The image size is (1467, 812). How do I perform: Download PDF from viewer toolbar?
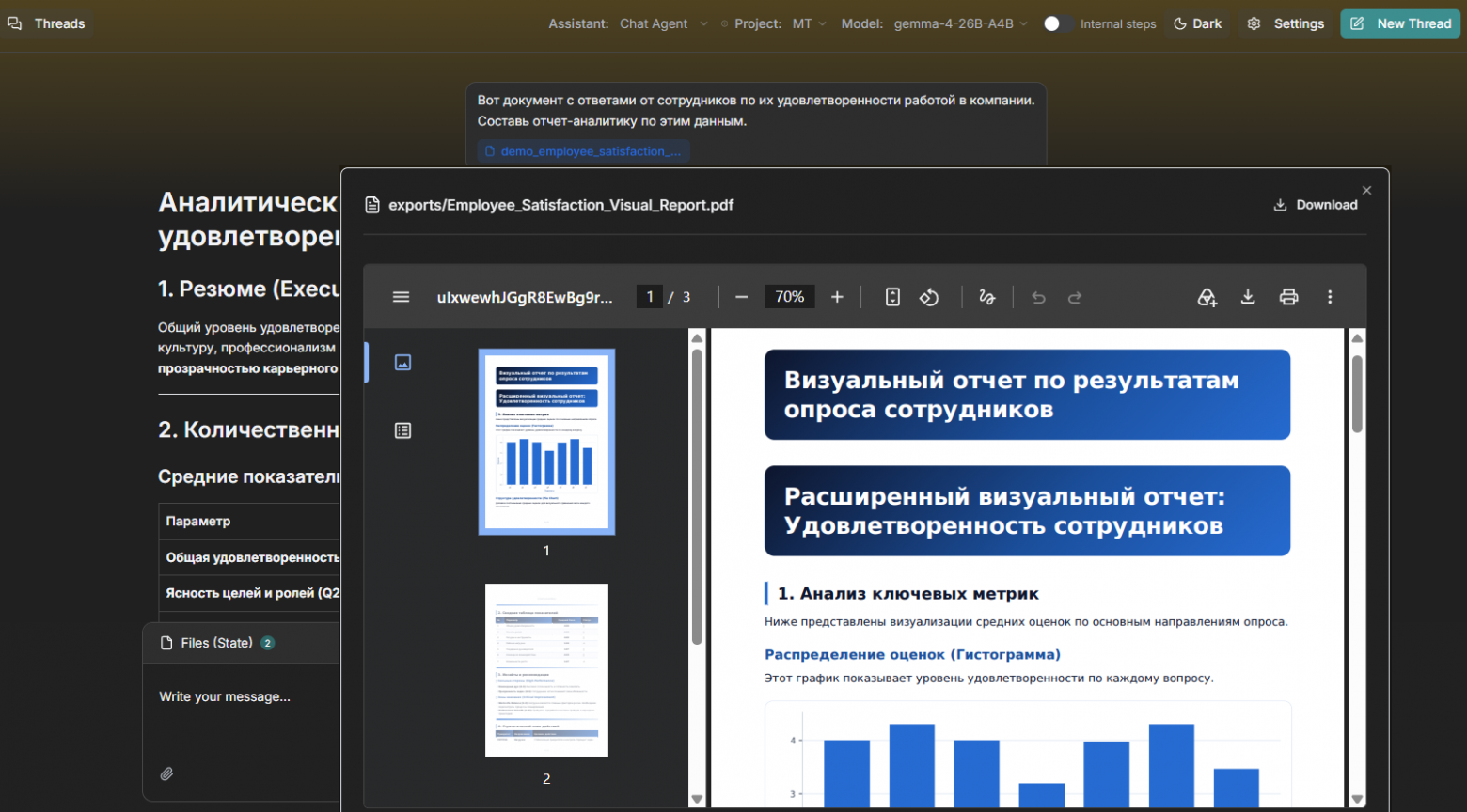click(x=1248, y=297)
